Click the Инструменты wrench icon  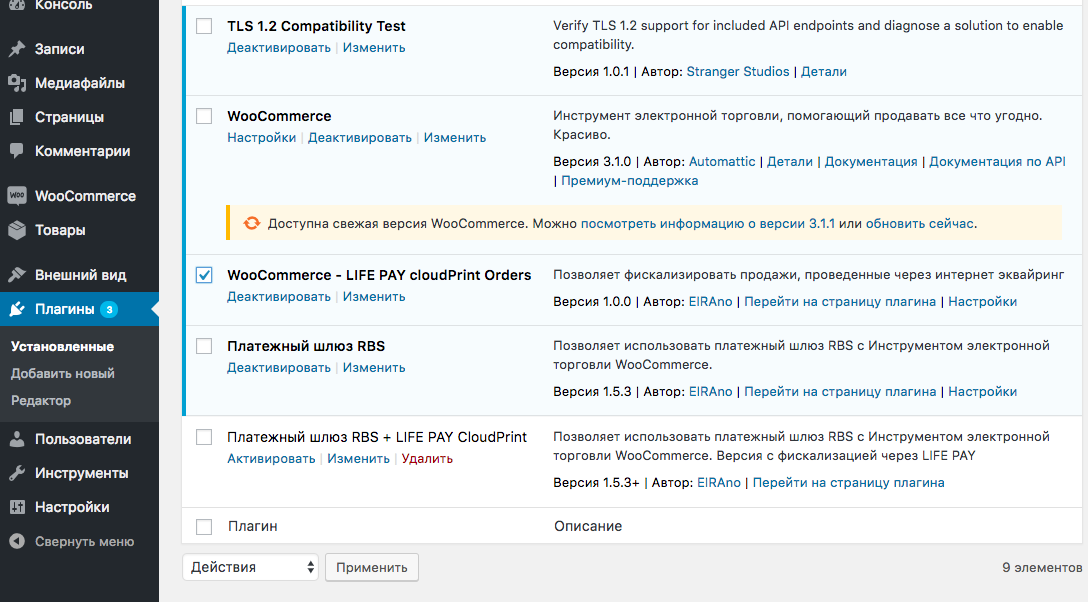point(17,473)
